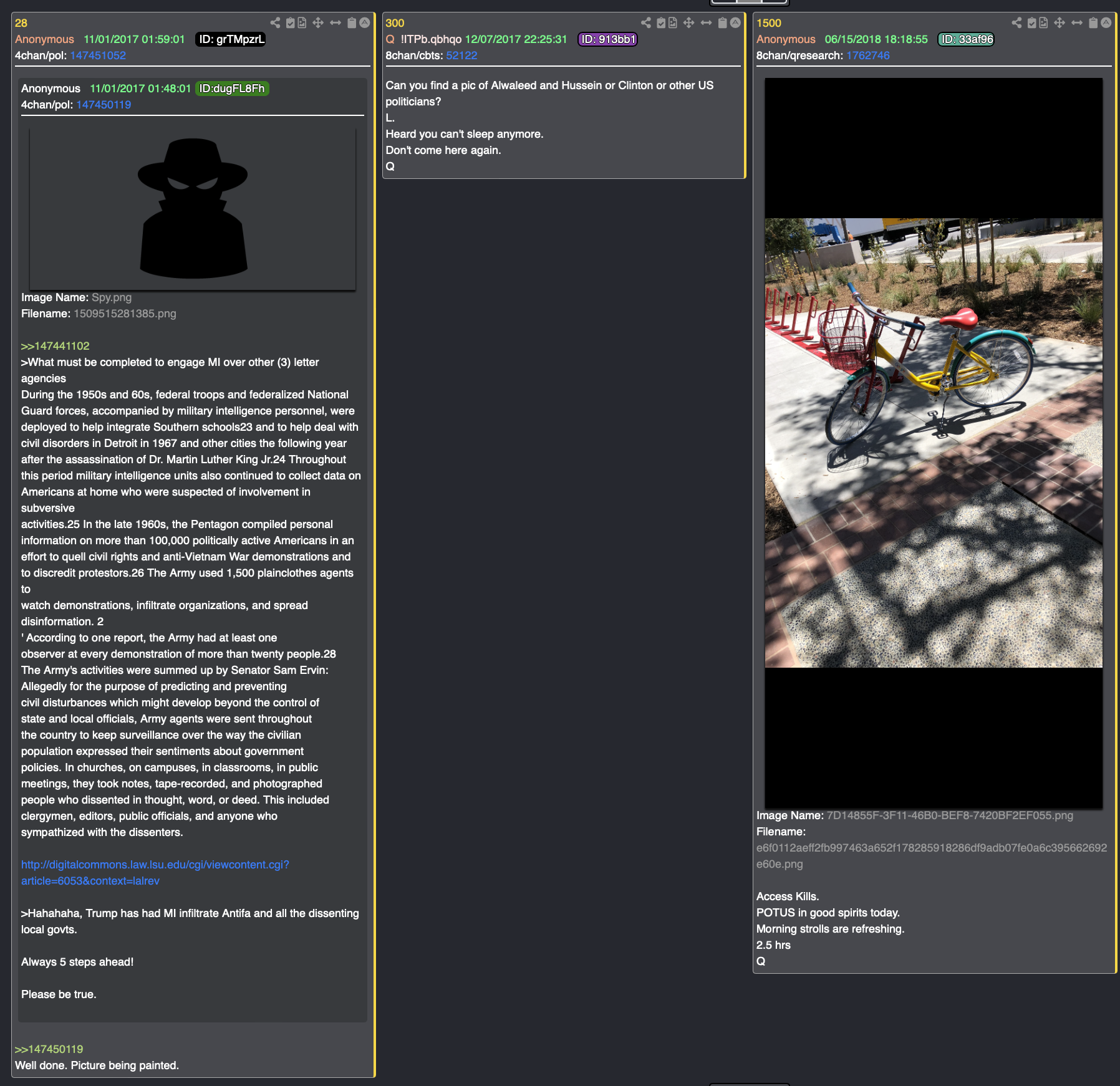Open the Spy.png silhouette image
1120x1086 pixels.
pos(193,209)
